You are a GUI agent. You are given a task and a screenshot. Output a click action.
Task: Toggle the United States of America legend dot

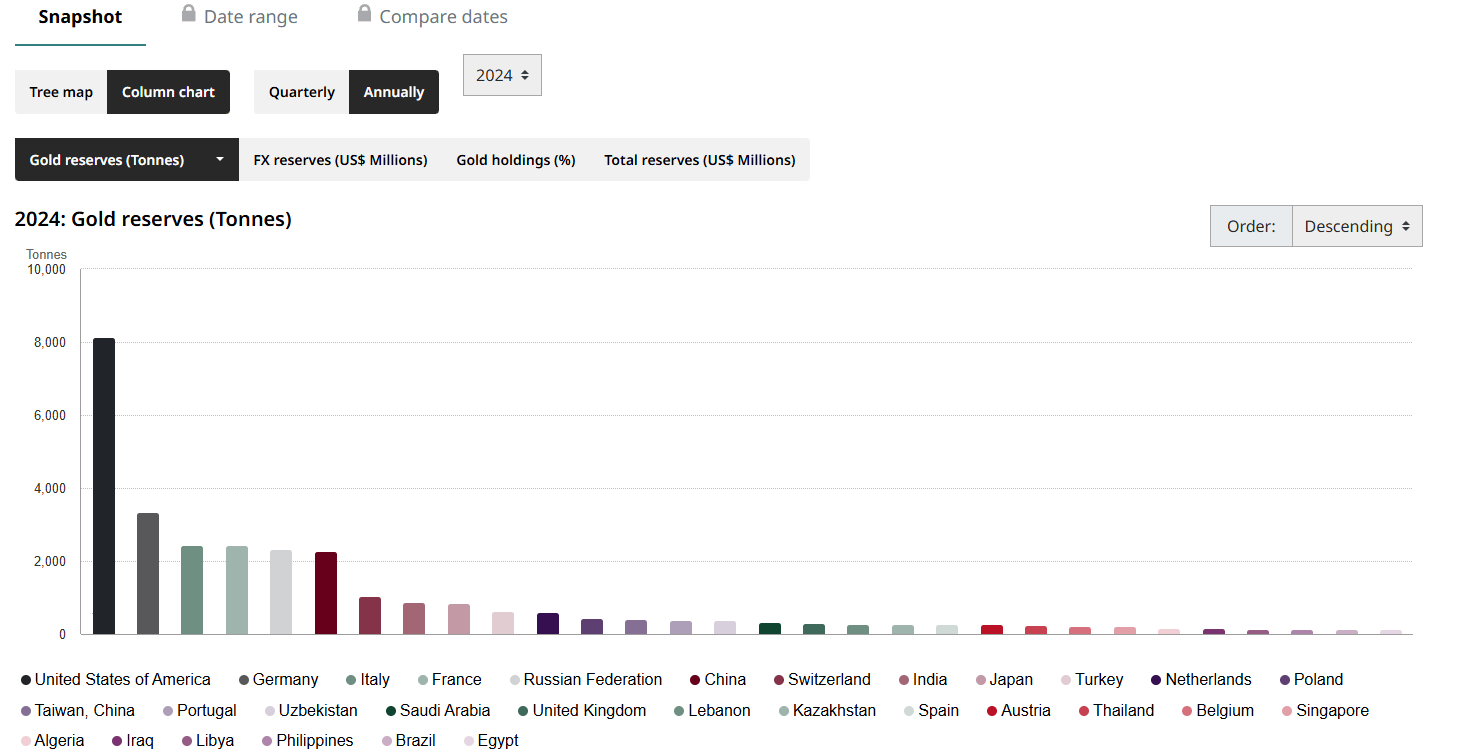pos(25,680)
